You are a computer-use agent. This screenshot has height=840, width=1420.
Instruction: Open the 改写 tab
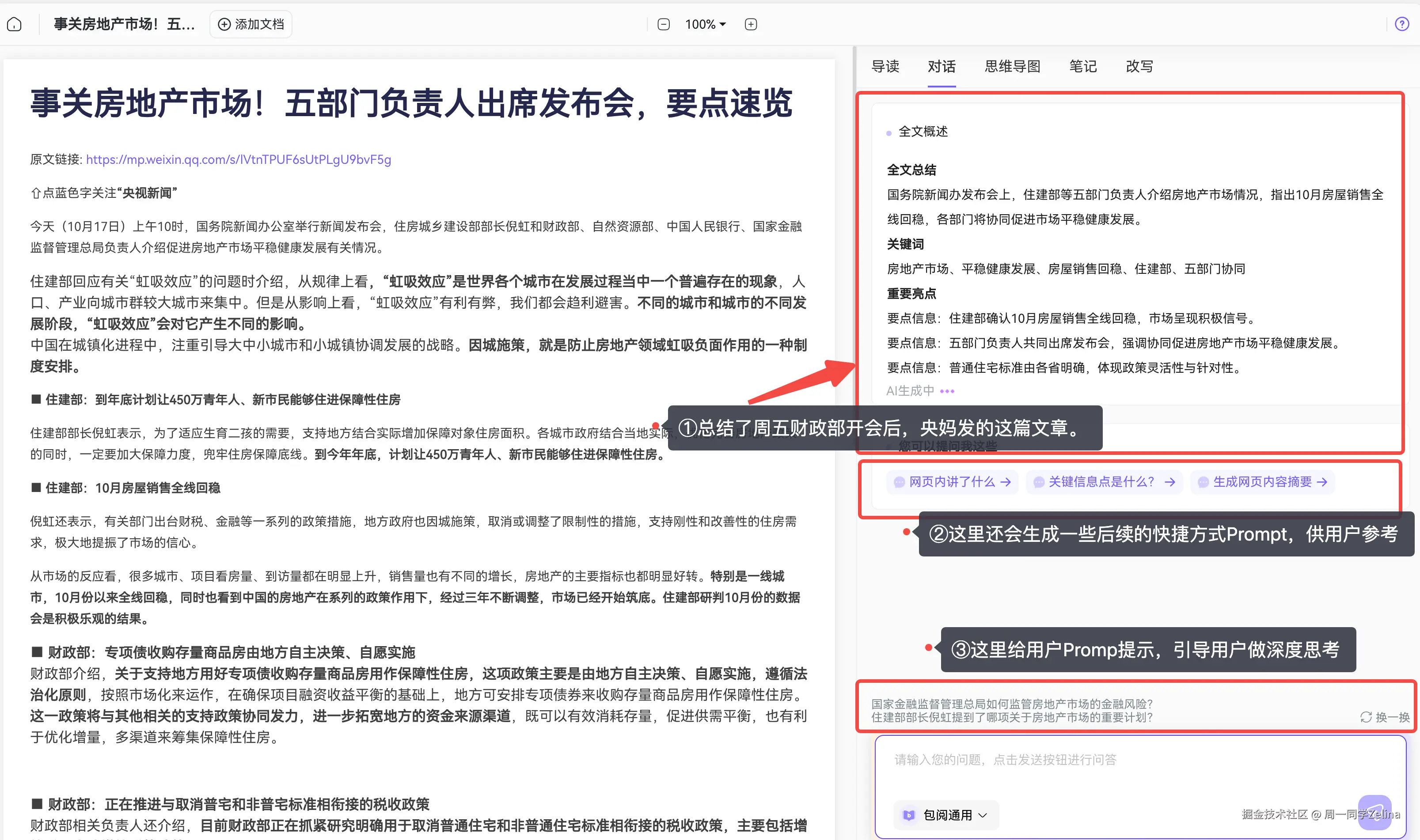click(1139, 66)
